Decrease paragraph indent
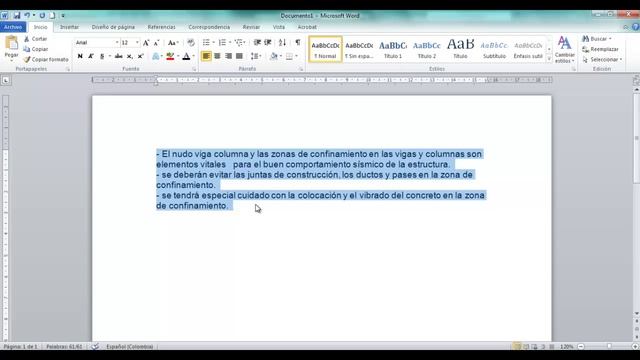The image size is (640, 360). pyautogui.click(x=257, y=42)
